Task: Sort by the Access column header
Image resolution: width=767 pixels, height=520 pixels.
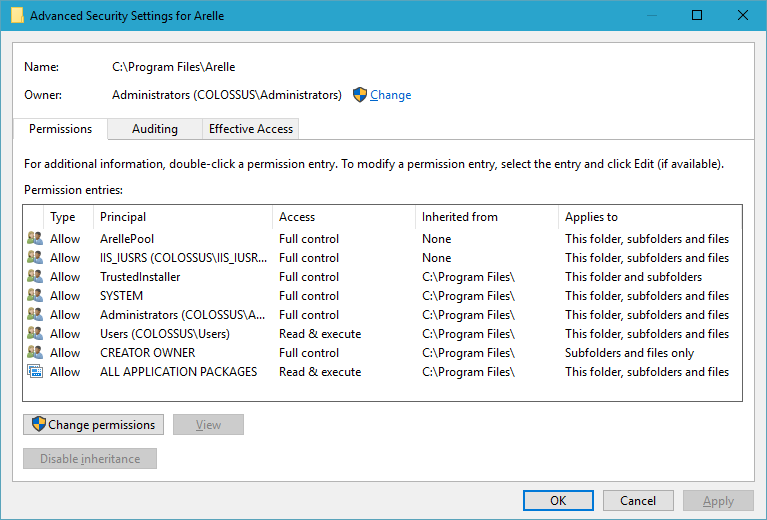Action: pos(343,217)
